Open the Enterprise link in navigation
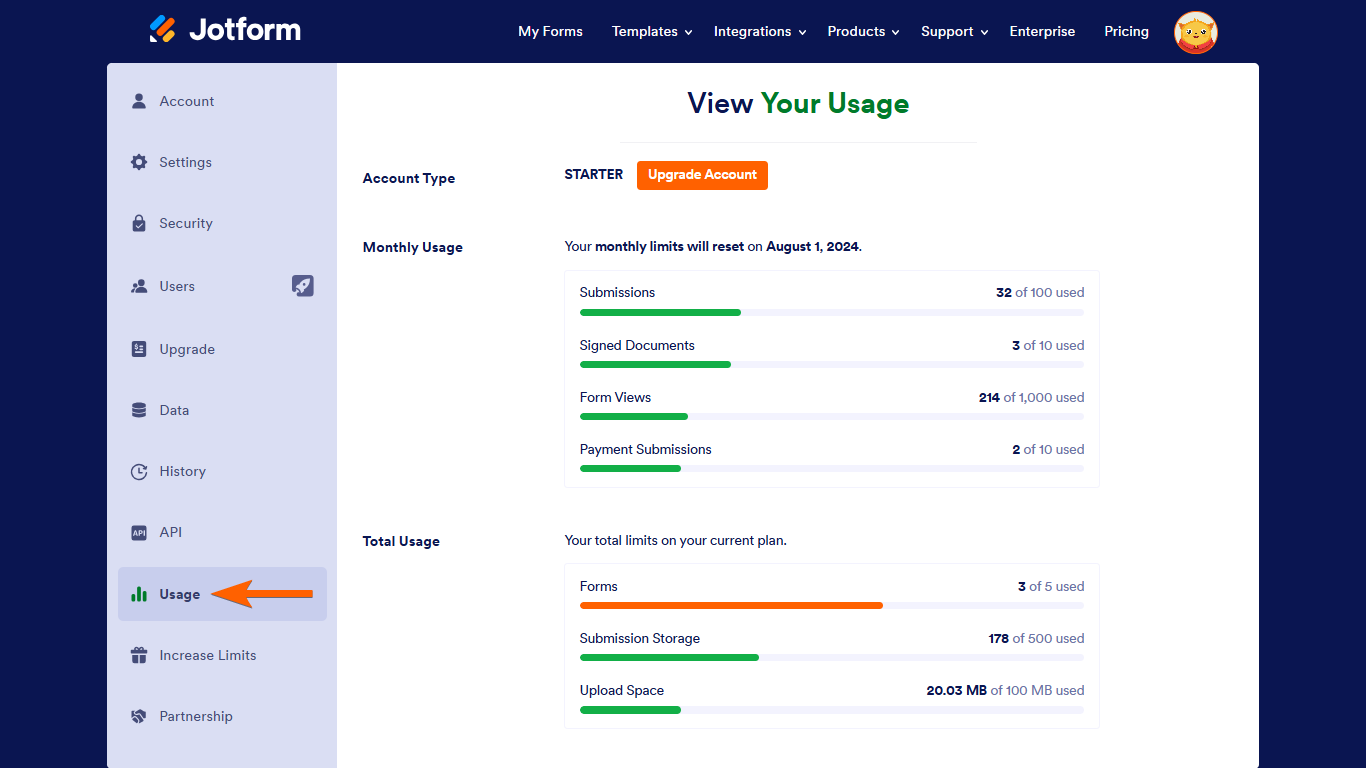 1042,32
